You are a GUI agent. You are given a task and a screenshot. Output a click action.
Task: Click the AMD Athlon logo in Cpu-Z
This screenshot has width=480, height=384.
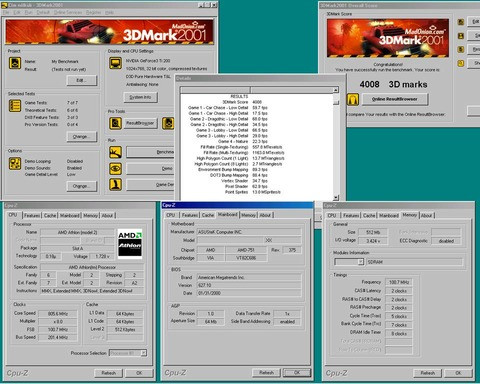(130, 244)
